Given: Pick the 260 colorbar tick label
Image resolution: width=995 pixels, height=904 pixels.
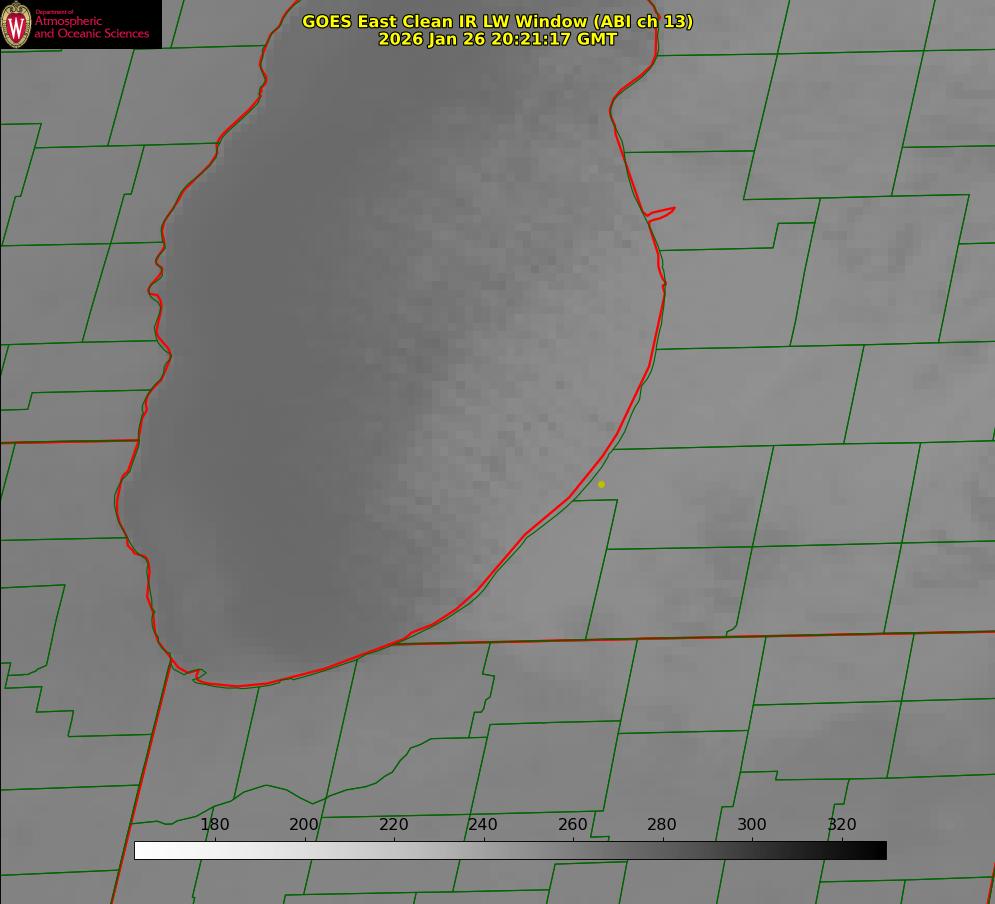Looking at the screenshot, I should 573,825.
